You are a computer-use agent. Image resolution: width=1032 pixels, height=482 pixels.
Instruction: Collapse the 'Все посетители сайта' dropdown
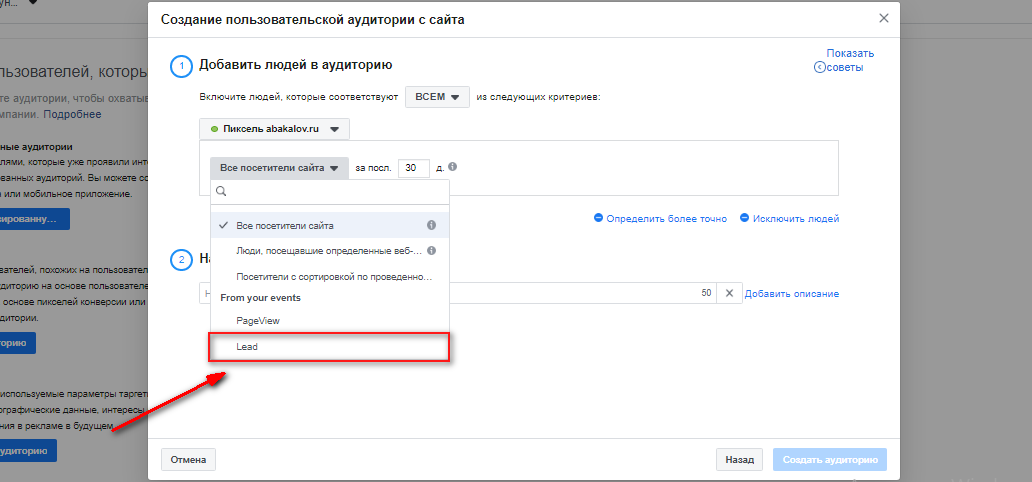(x=278, y=169)
